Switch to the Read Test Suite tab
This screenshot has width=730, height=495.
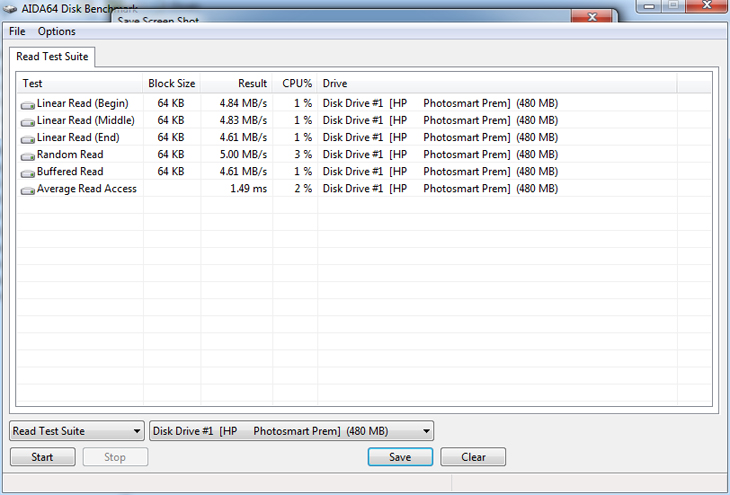[x=52, y=57]
